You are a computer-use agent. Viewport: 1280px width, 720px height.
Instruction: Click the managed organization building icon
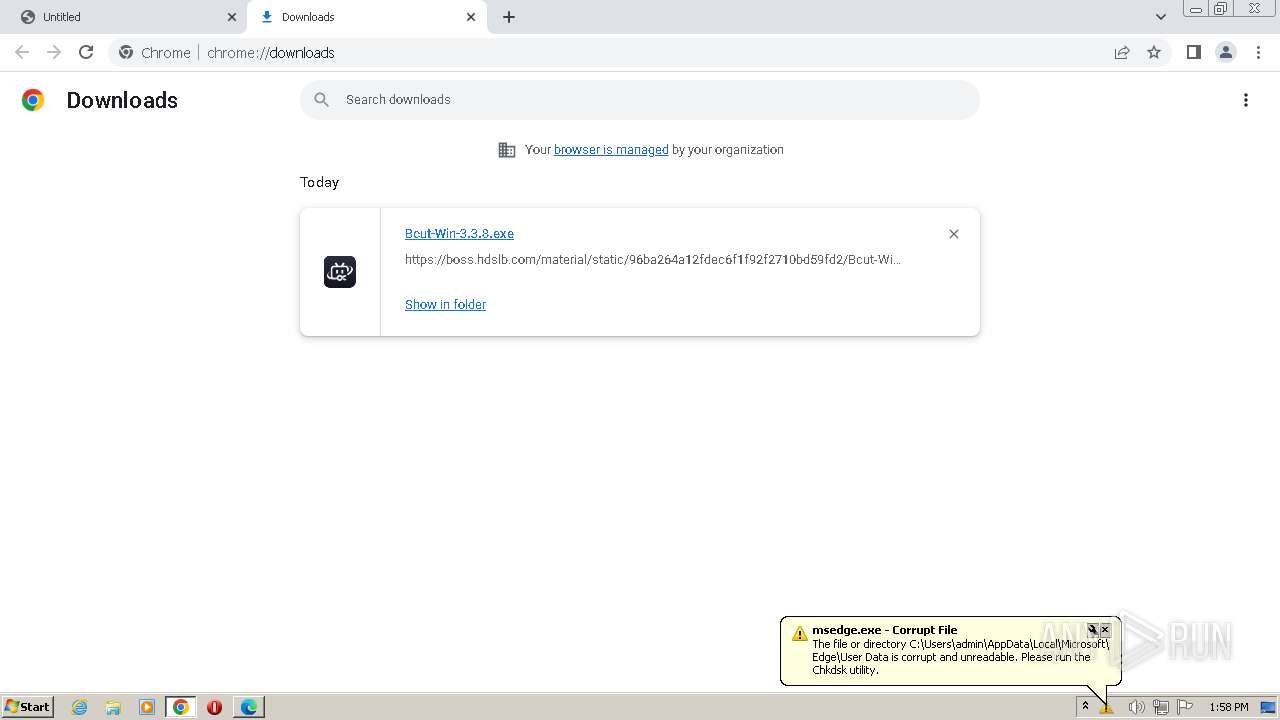pyautogui.click(x=507, y=150)
